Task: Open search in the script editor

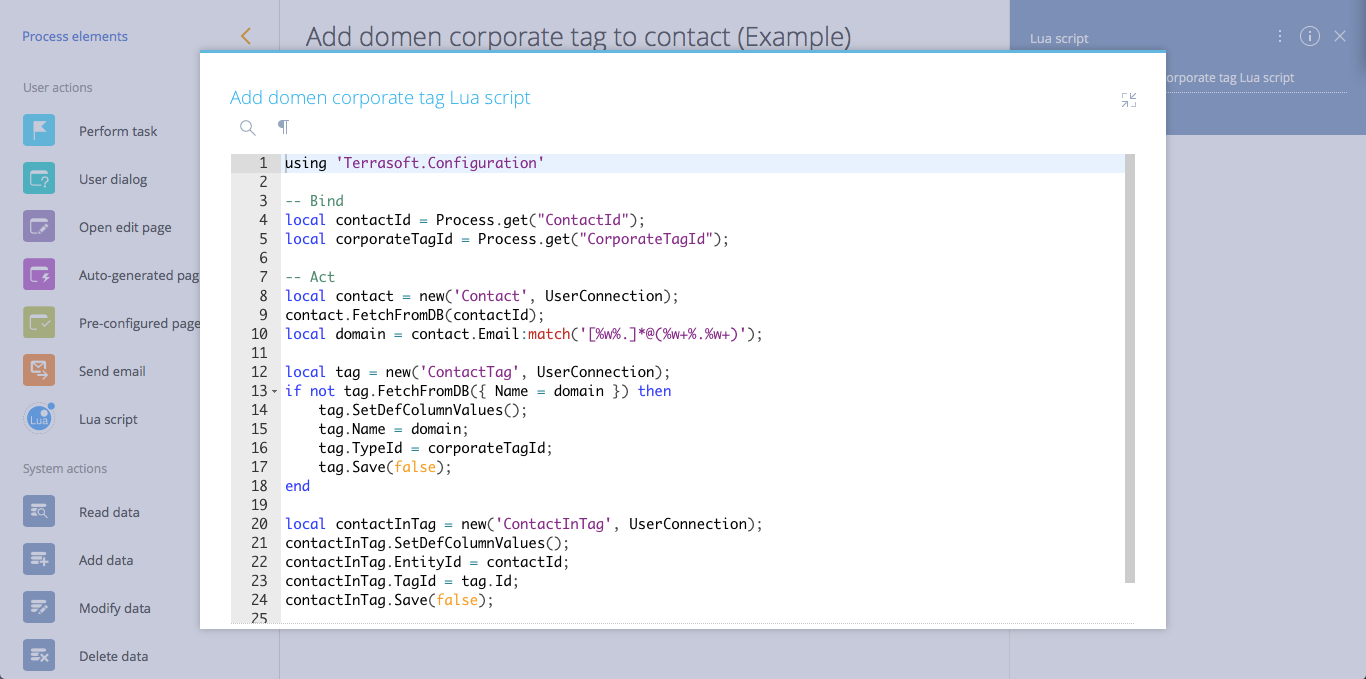Action: 248,127
